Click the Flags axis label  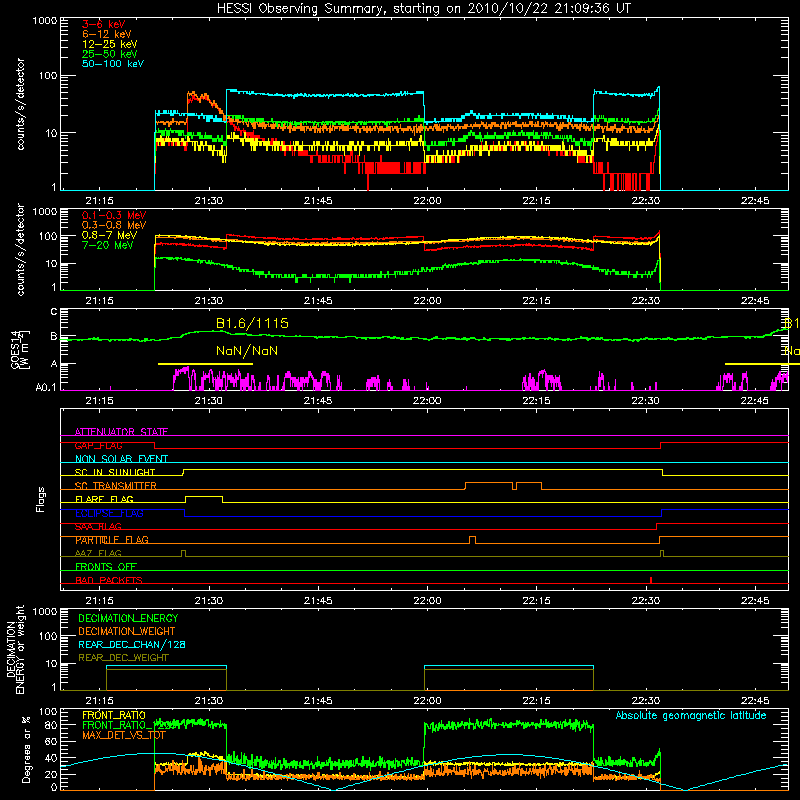[x=40, y=499]
